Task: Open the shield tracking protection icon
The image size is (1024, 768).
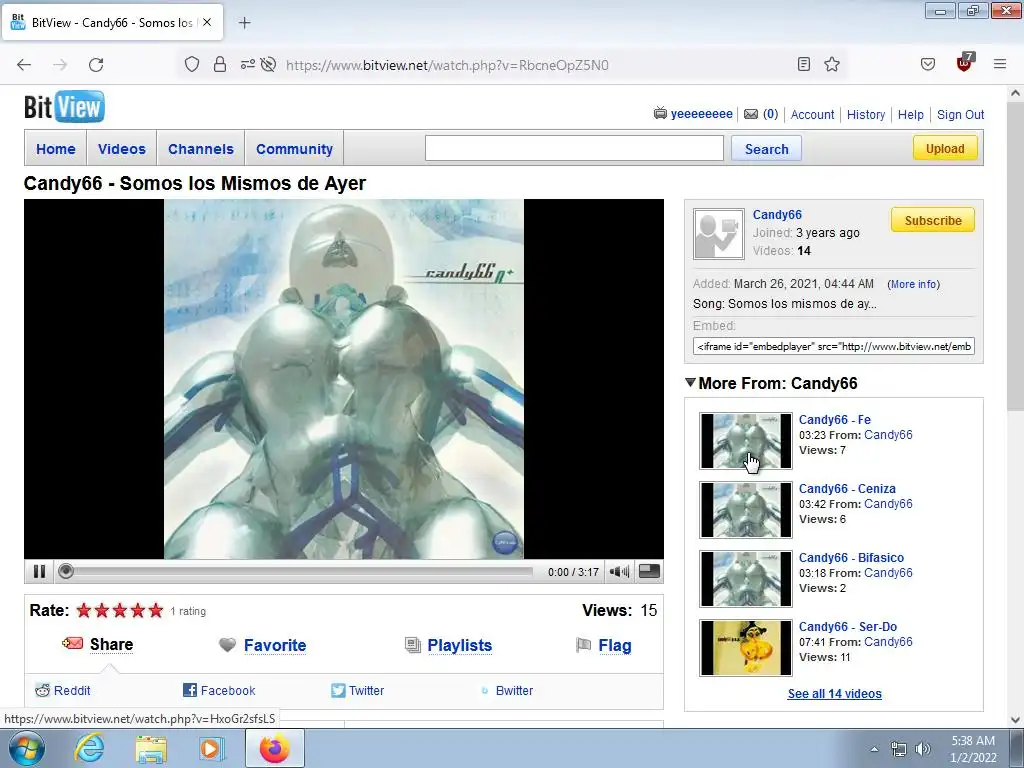Action: click(x=191, y=64)
